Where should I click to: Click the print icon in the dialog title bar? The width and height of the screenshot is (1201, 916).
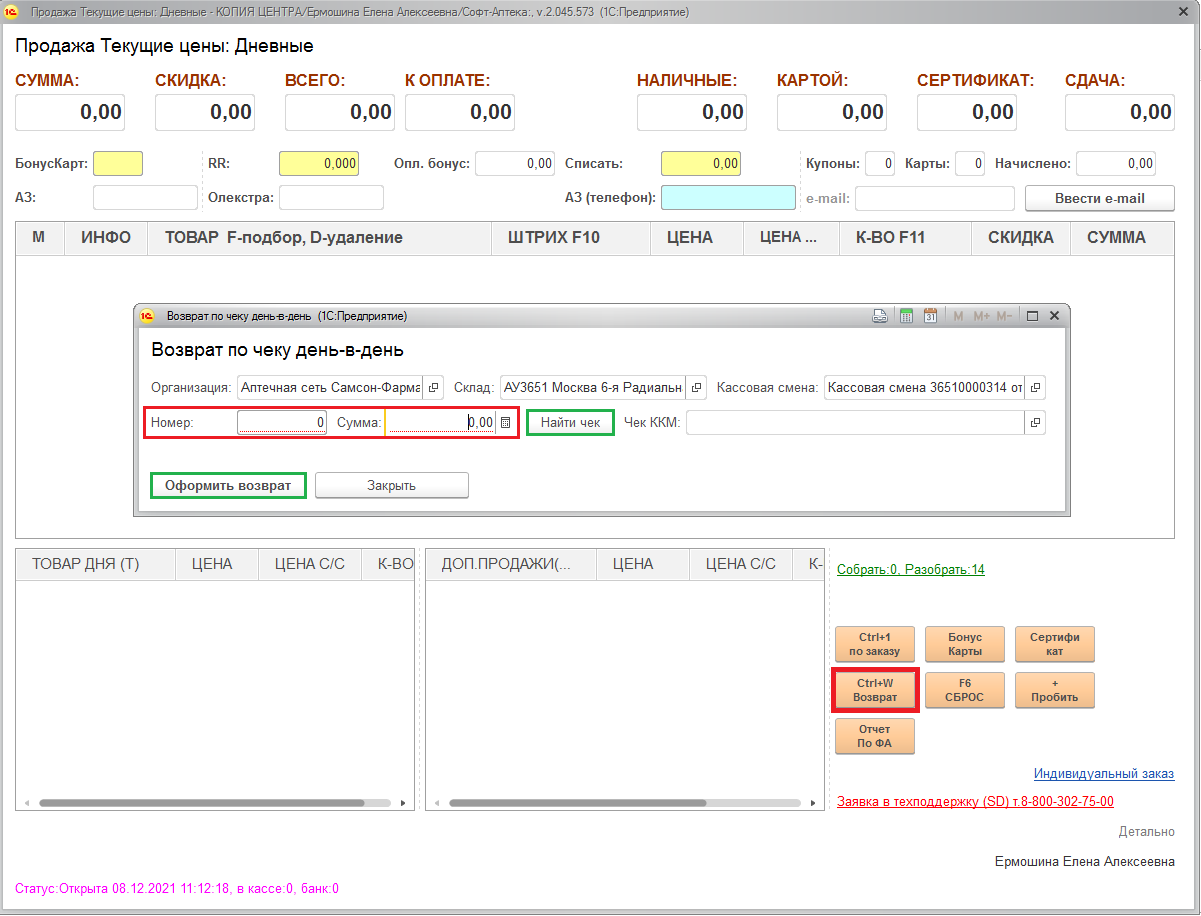tap(880, 316)
